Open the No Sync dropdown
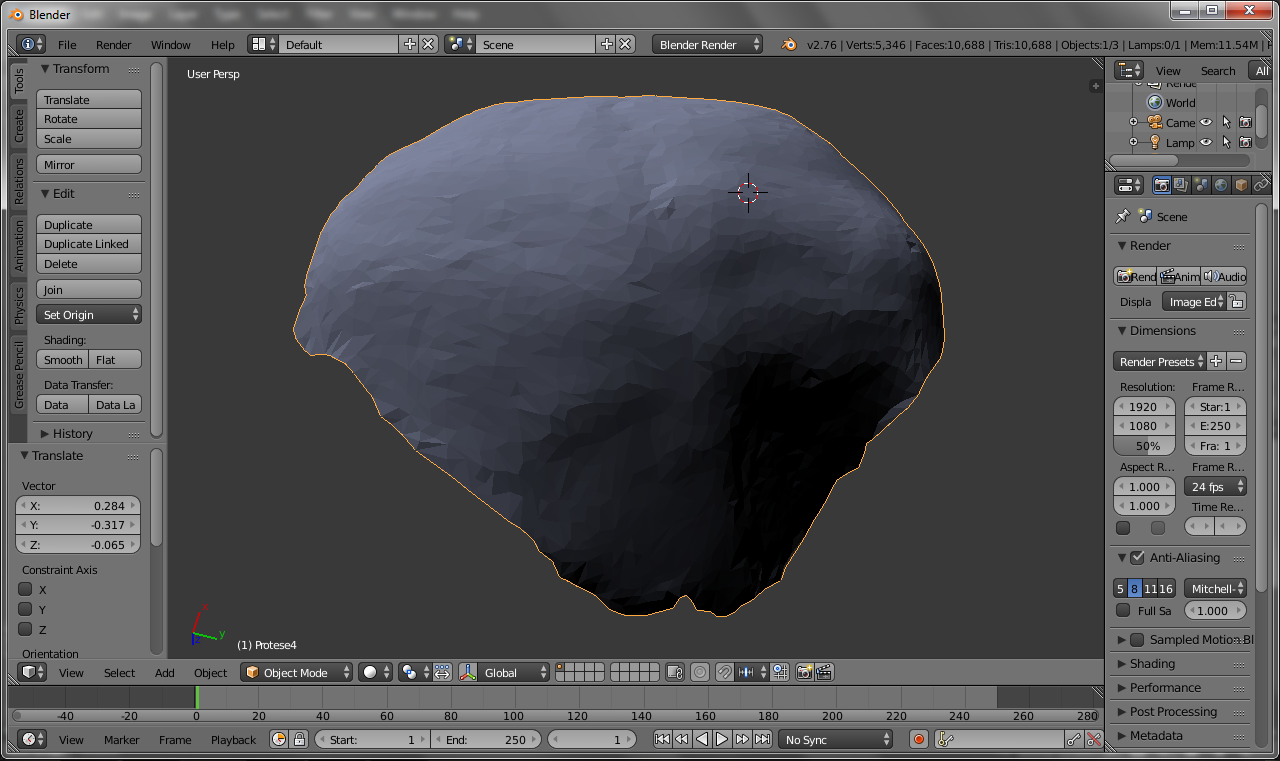 (x=837, y=740)
